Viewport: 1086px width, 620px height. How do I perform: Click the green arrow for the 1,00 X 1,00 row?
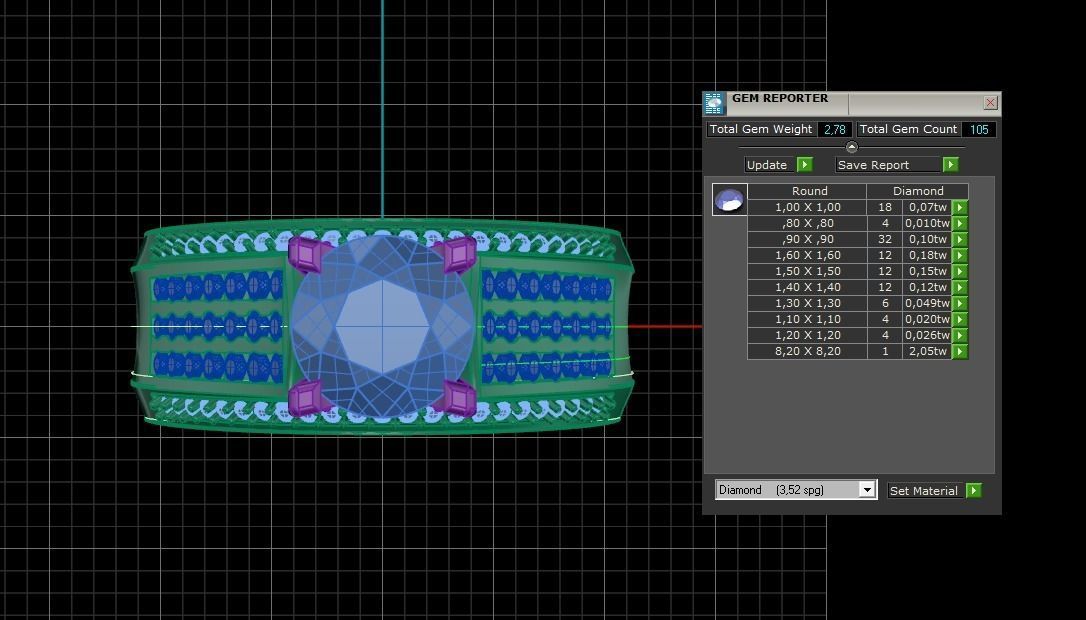[x=960, y=207]
